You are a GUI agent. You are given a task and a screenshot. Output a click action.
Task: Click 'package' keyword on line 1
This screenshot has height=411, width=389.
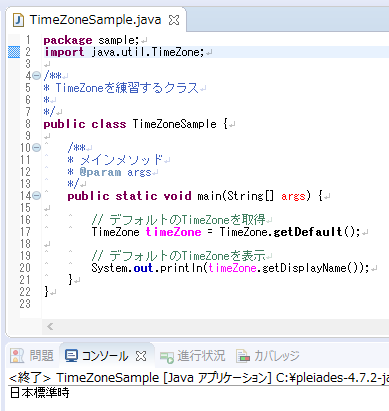click(x=68, y=40)
